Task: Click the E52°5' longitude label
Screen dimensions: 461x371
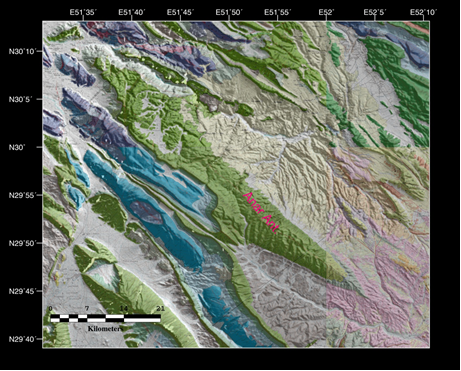Action: (375, 12)
